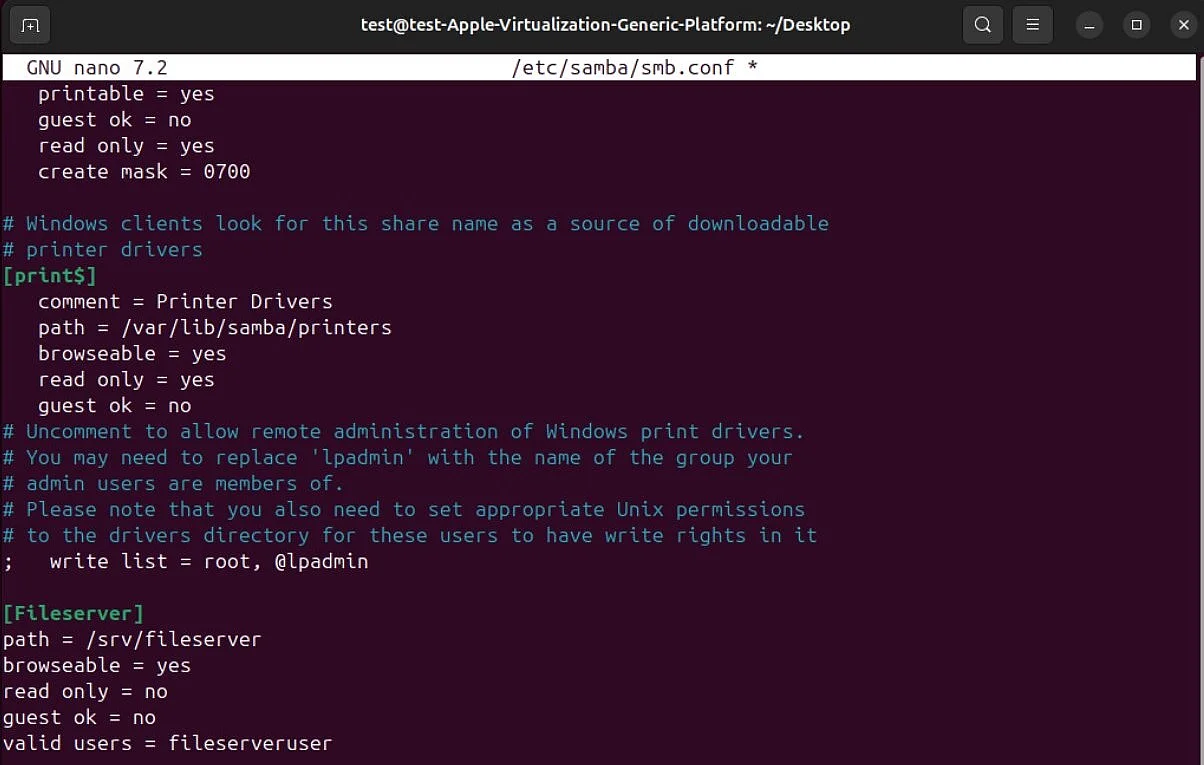Maximize the terminal window

tap(1136, 25)
